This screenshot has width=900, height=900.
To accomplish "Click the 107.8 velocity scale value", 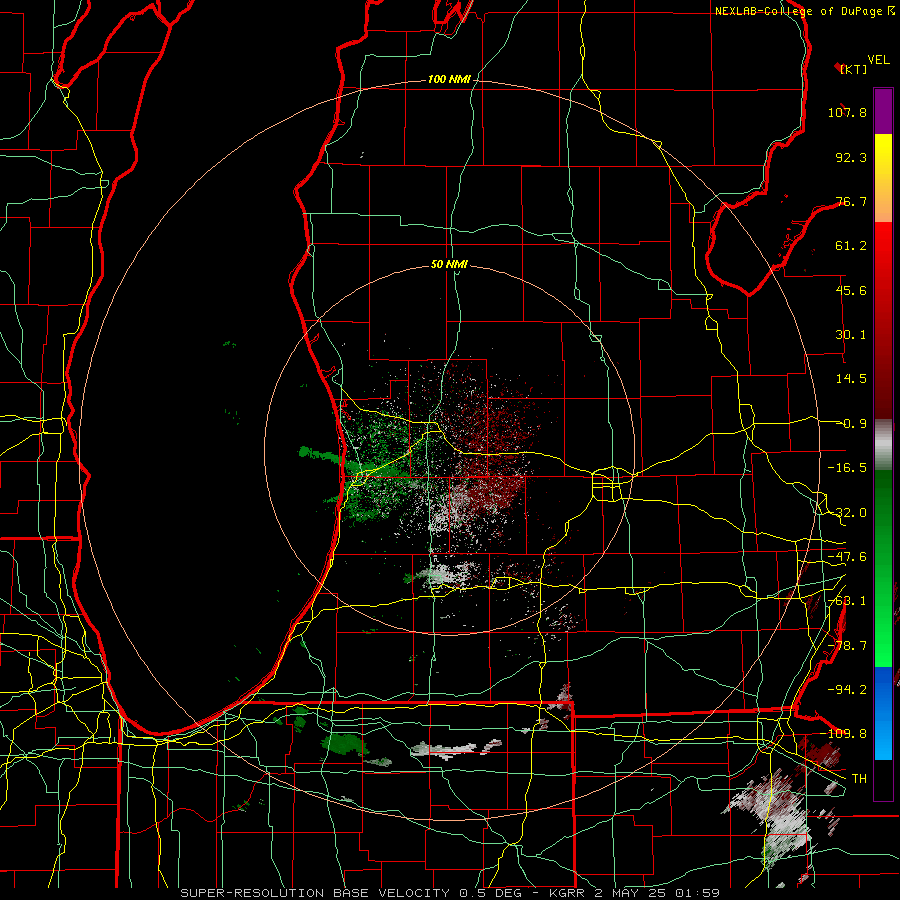I will 847,112.
